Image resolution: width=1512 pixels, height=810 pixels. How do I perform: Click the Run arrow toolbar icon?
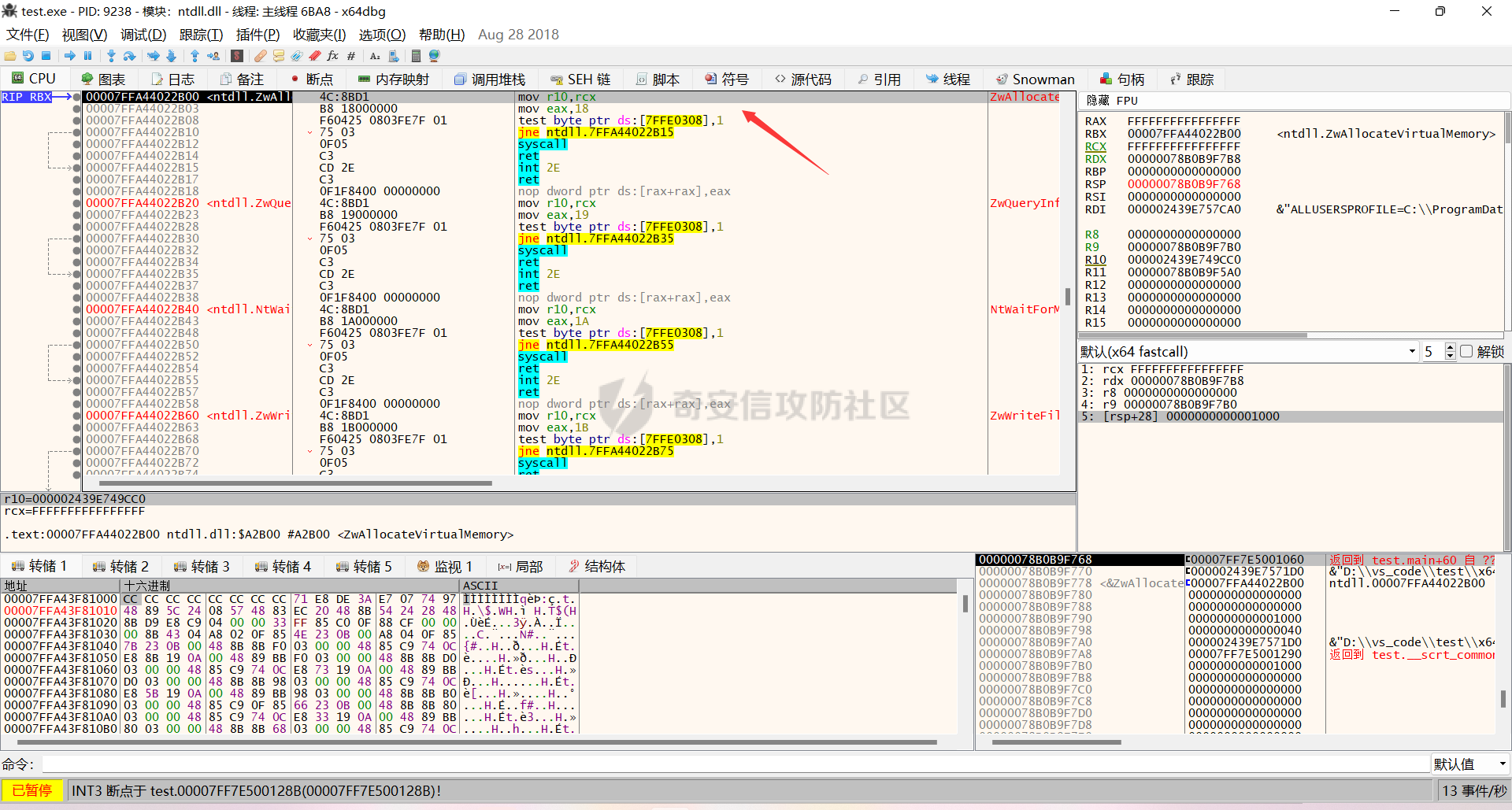tap(70, 56)
